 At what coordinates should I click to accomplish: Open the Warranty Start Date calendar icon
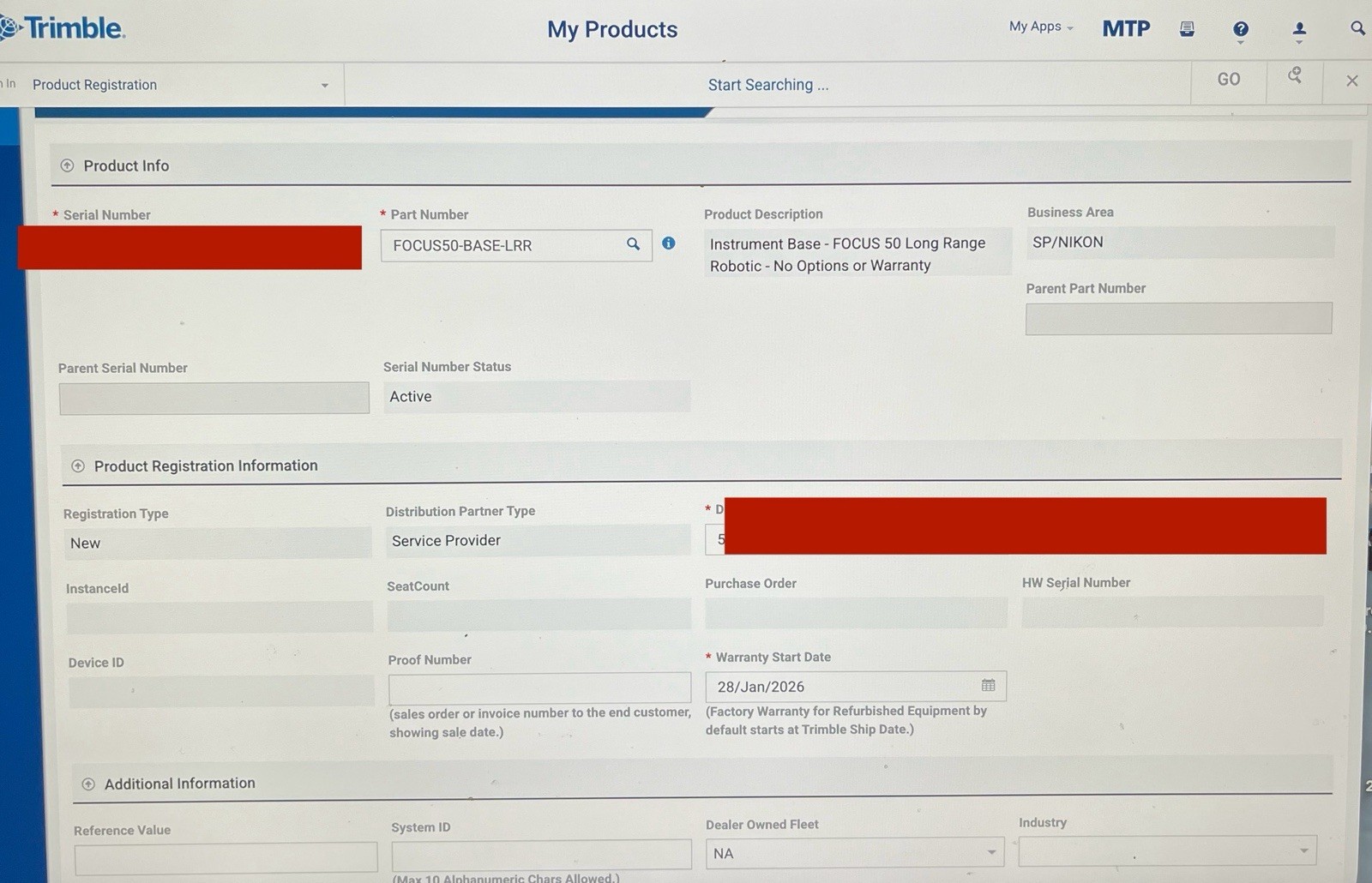[988, 685]
